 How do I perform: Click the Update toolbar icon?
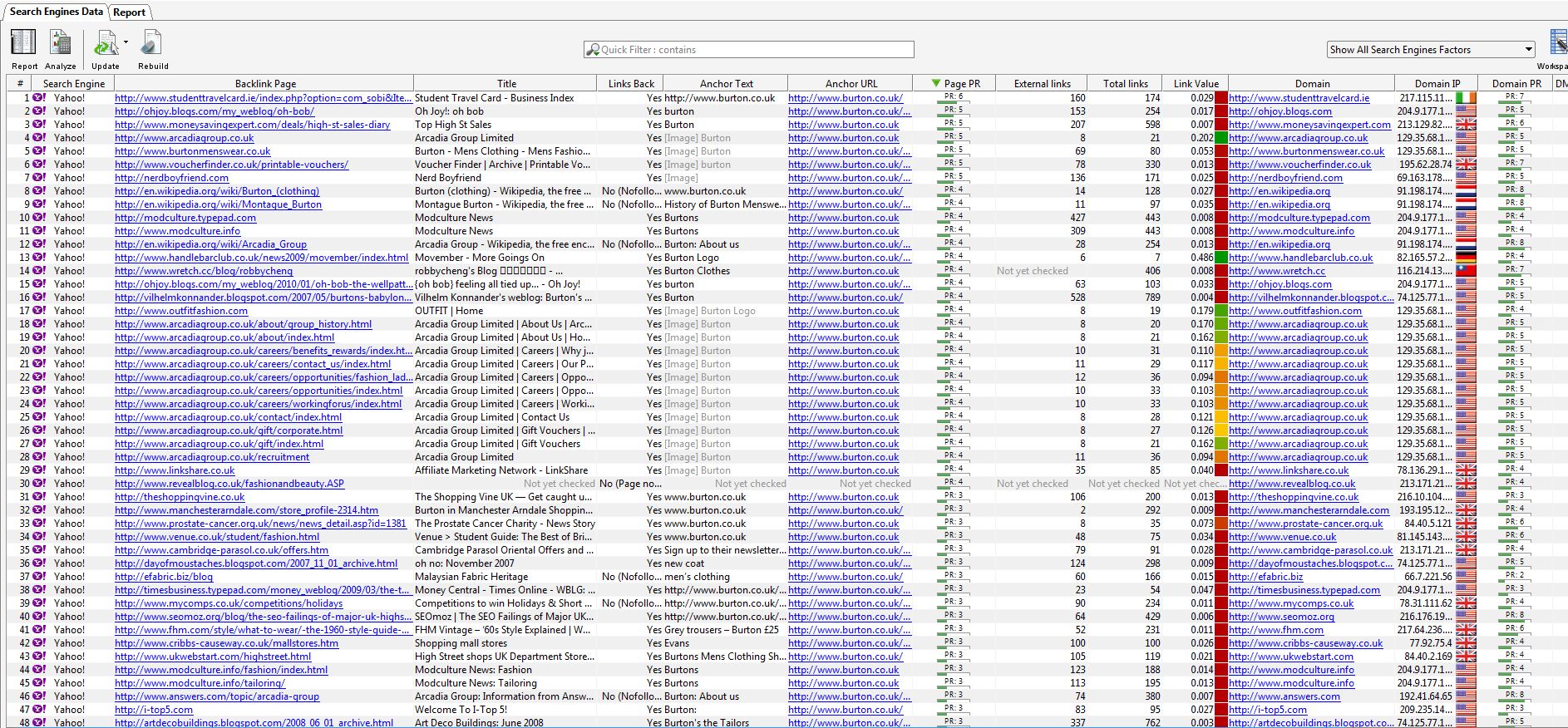click(105, 43)
